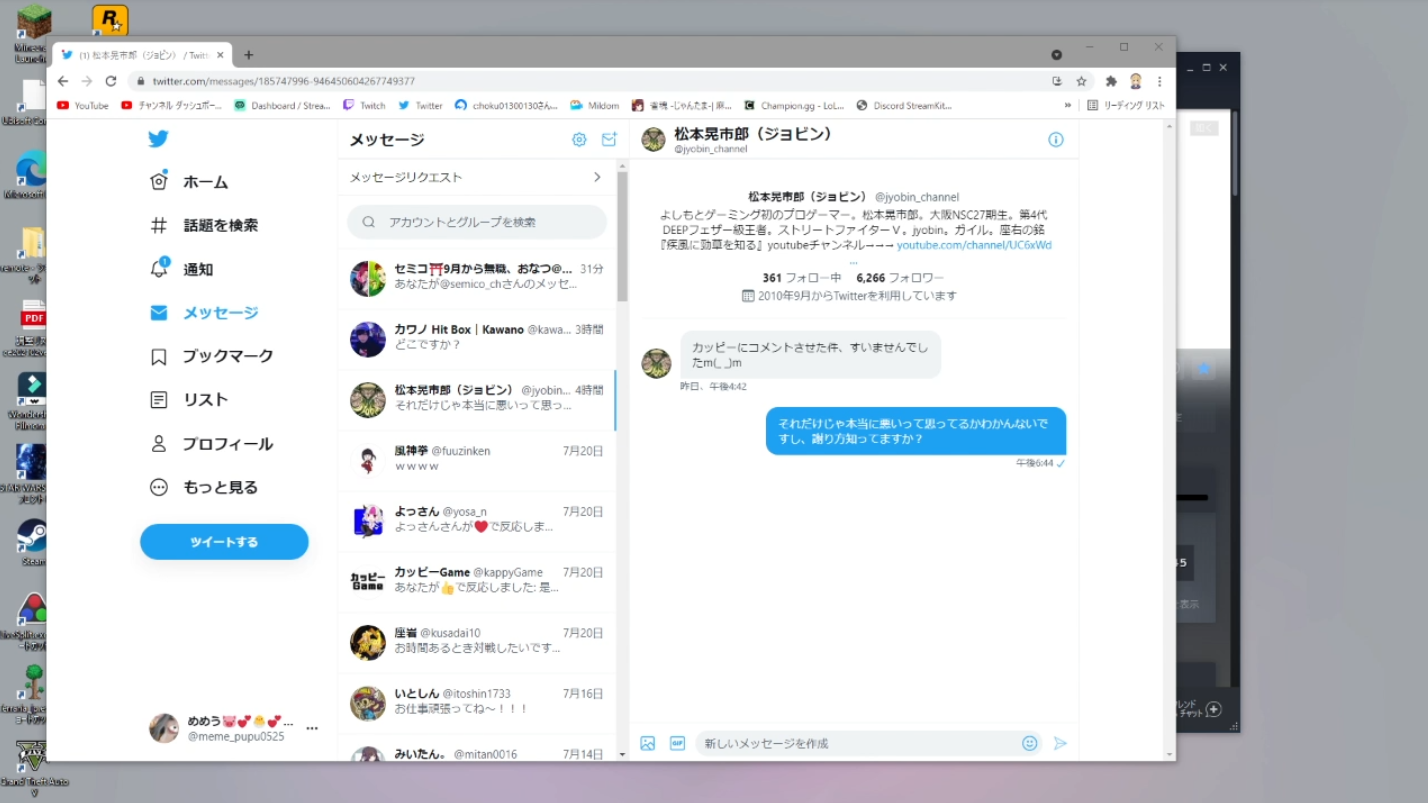Open the browser extensions puzzle icon
The width and height of the screenshot is (1428, 803).
[x=1111, y=81]
